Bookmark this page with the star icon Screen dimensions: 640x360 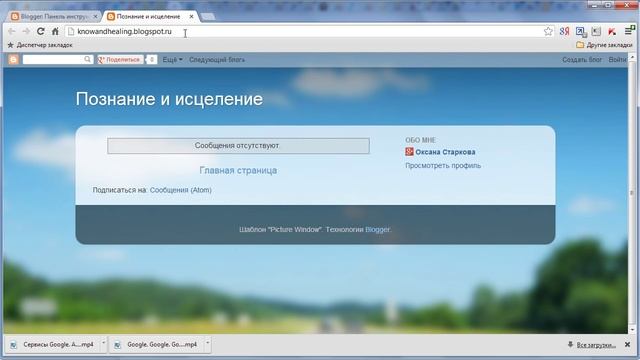(x=548, y=31)
